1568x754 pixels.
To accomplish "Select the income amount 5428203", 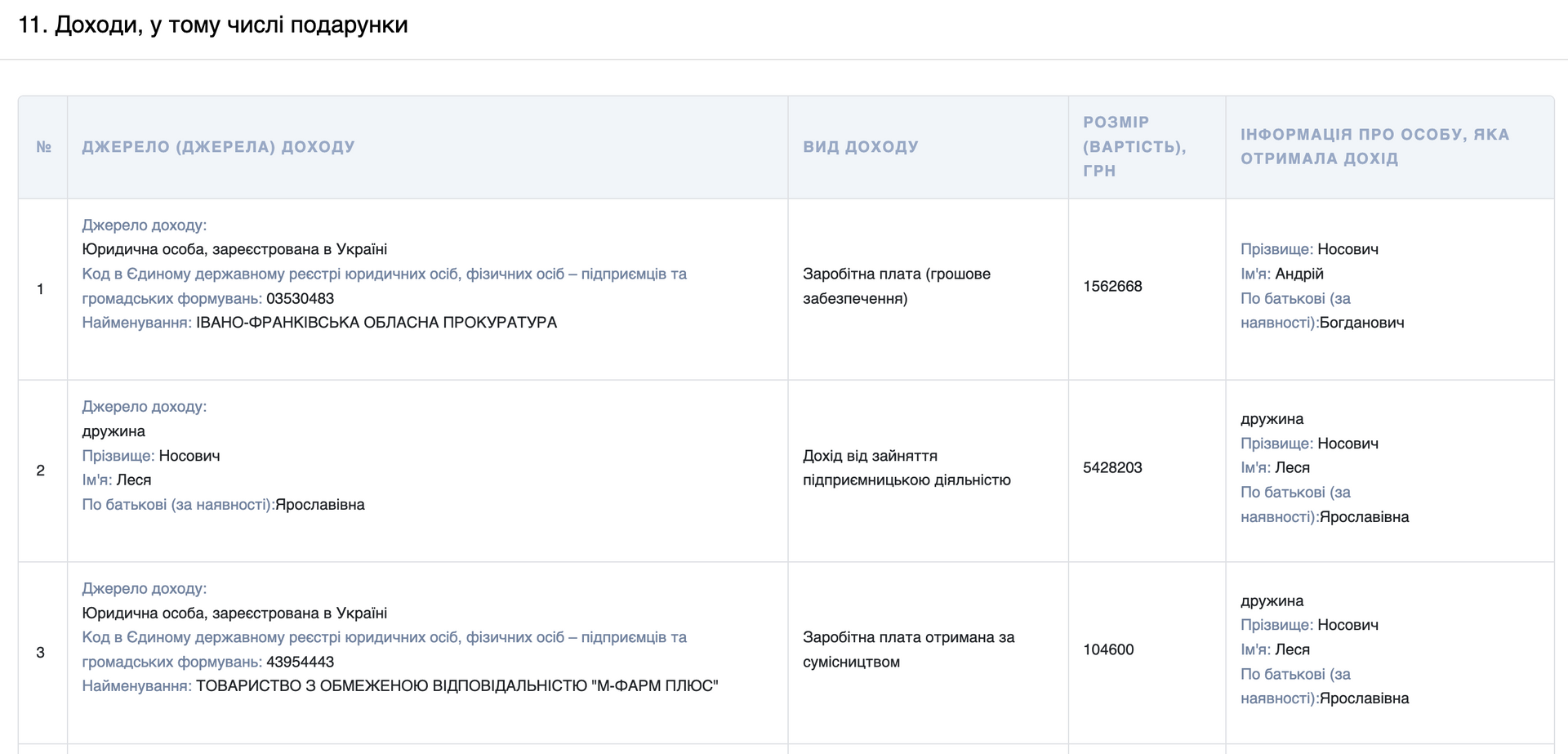I will pyautogui.click(x=1112, y=468).
